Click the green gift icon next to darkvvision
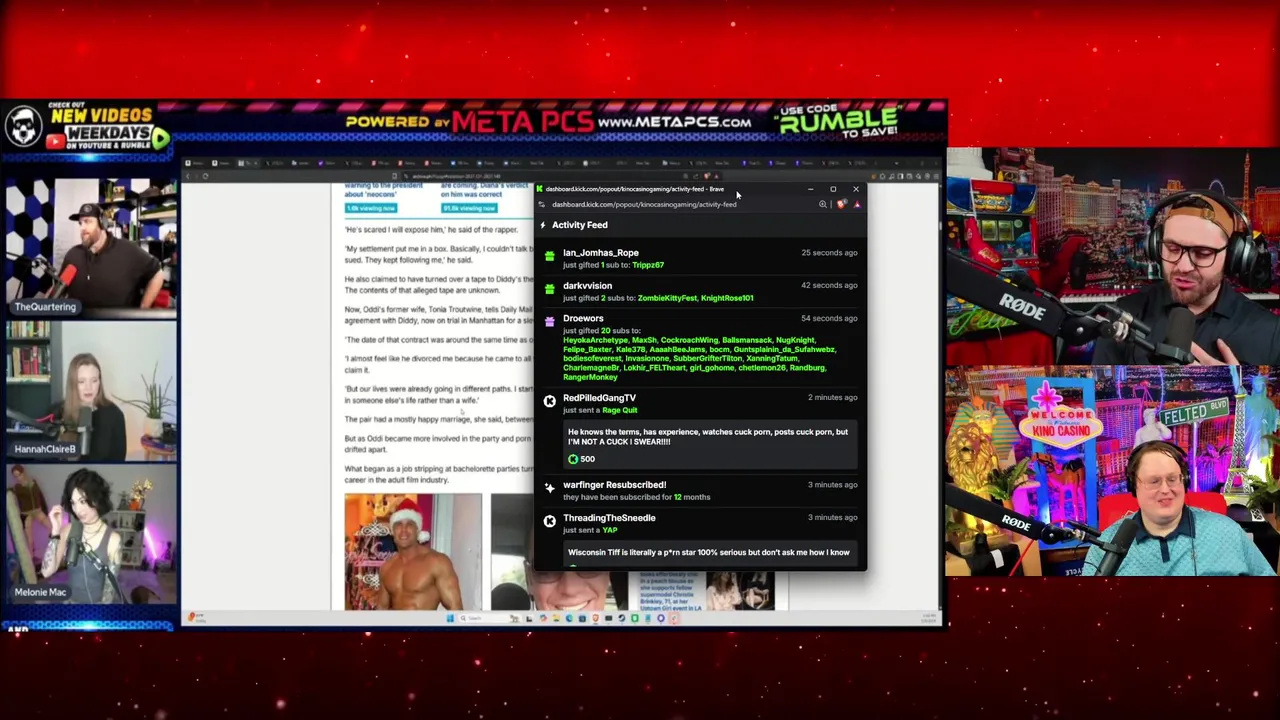Image resolution: width=1280 pixels, height=720 pixels. pos(549,290)
